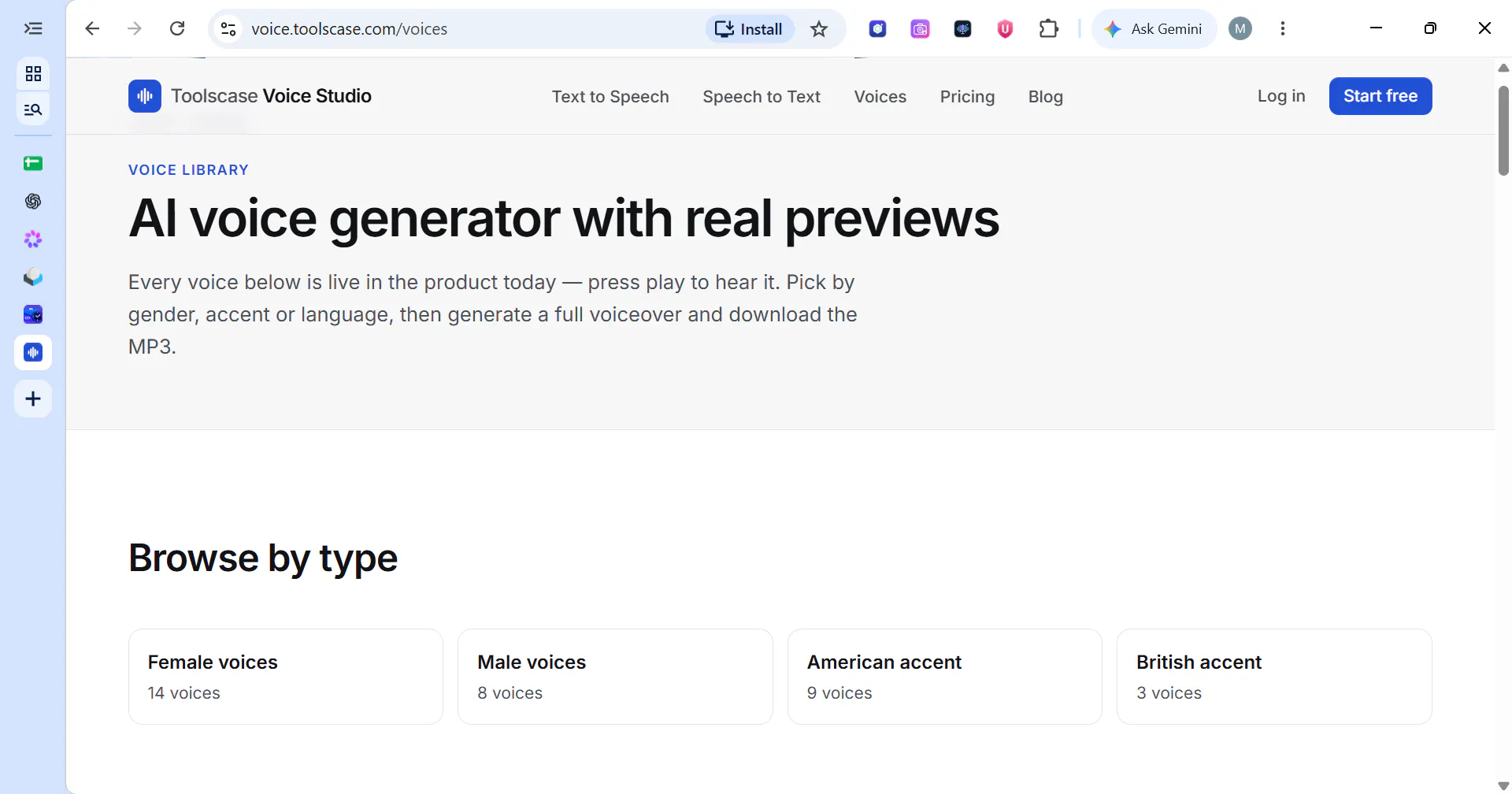Click the Toolscase Voice Studio logo icon
The height and width of the screenshot is (794, 1512).
(x=145, y=96)
